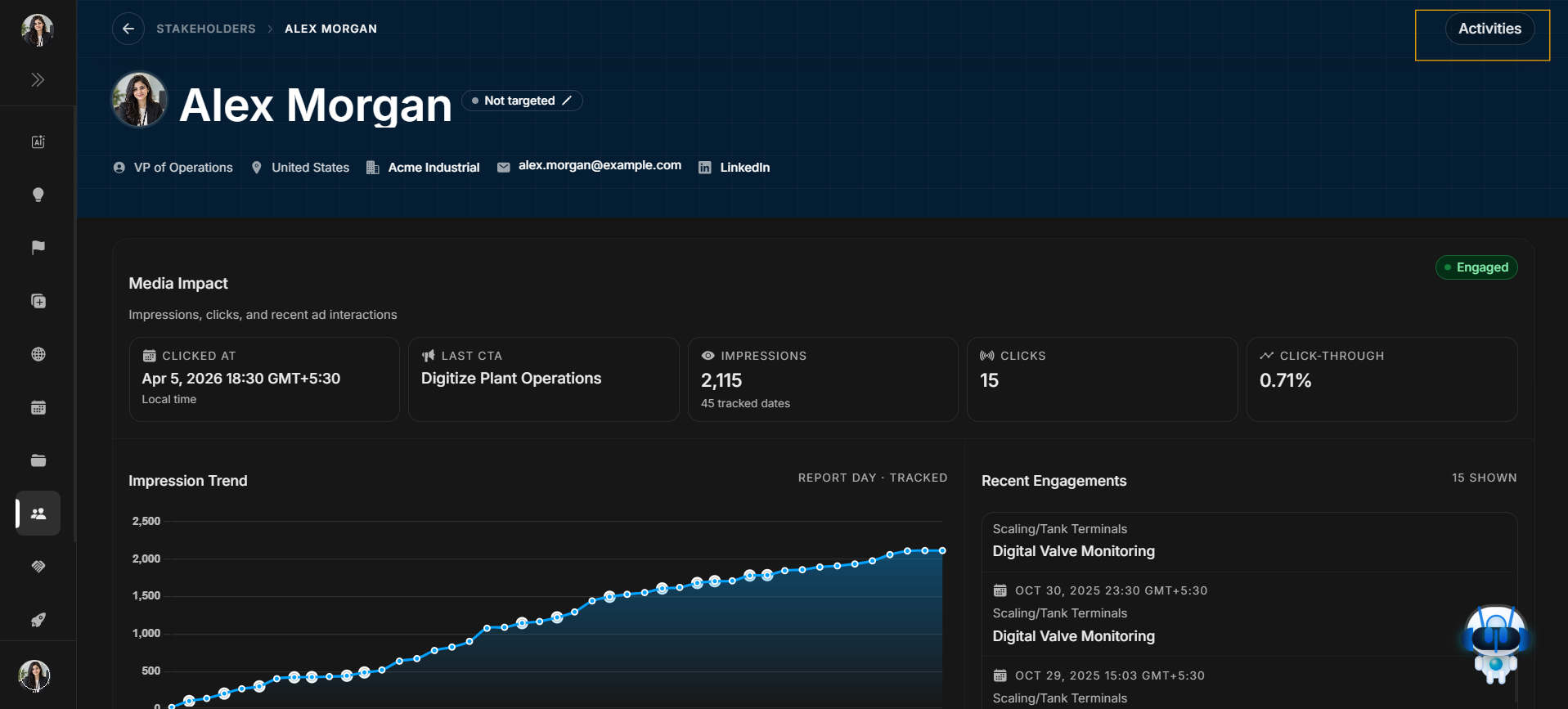Click the stacked plus icon in sidebar

(38, 301)
